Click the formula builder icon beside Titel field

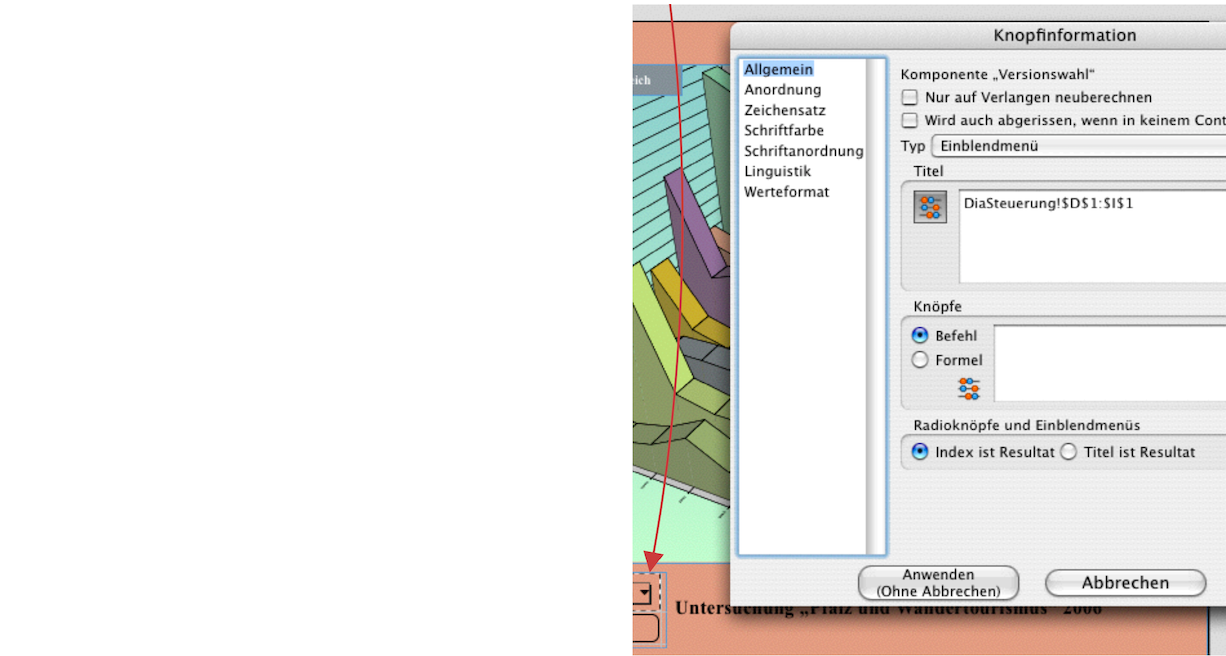click(x=930, y=207)
